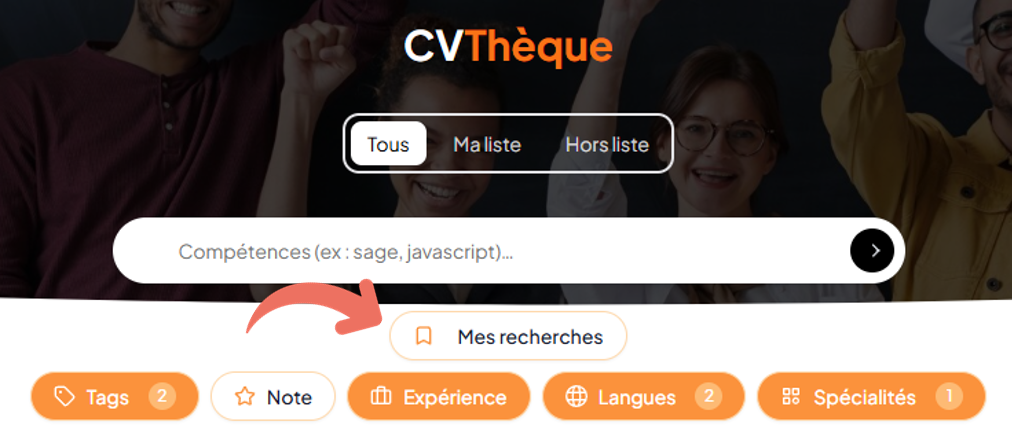
Task: Open the Langues filter dropdown
Action: coord(643,397)
